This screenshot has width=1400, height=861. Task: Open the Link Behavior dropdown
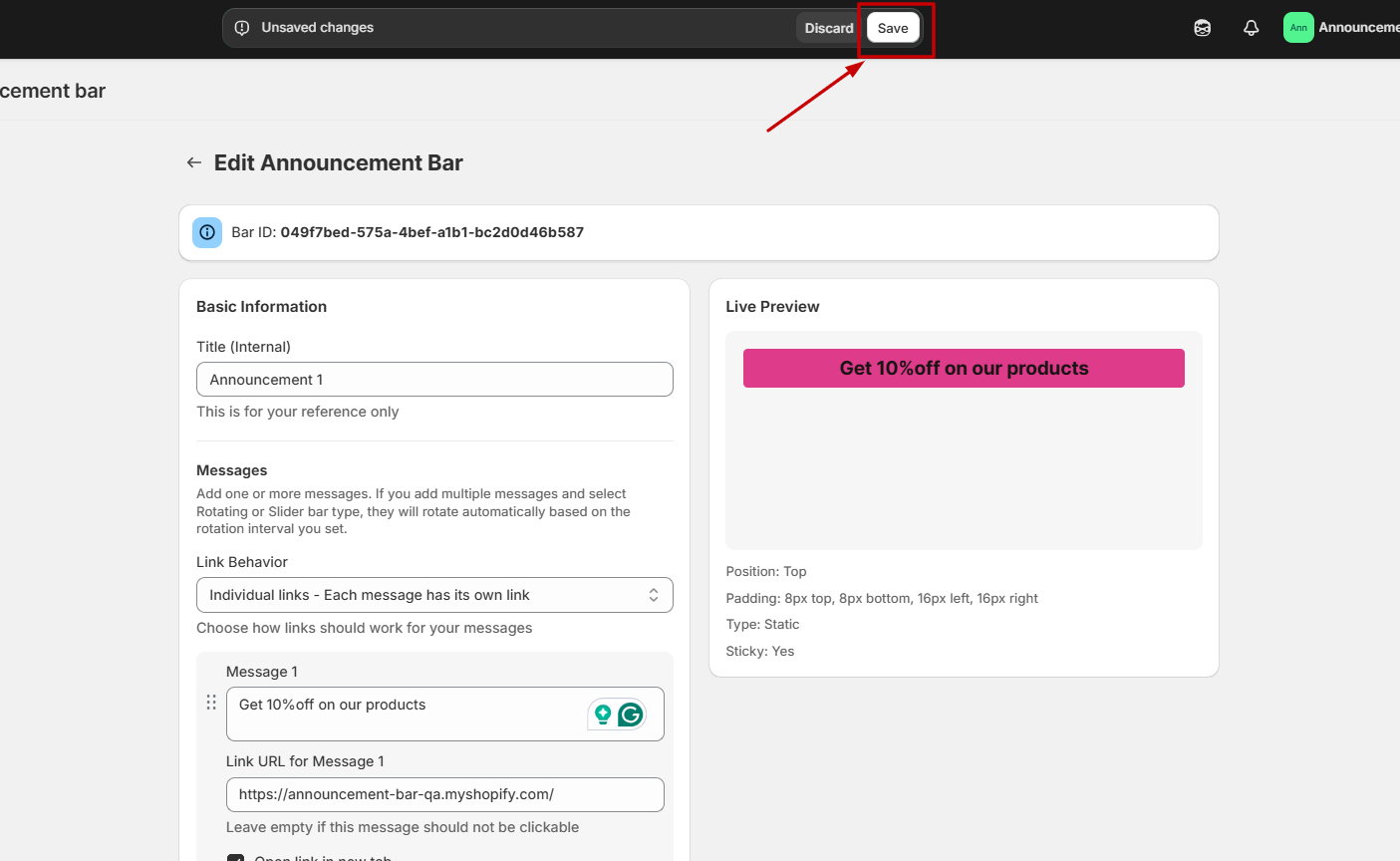[x=433, y=595]
